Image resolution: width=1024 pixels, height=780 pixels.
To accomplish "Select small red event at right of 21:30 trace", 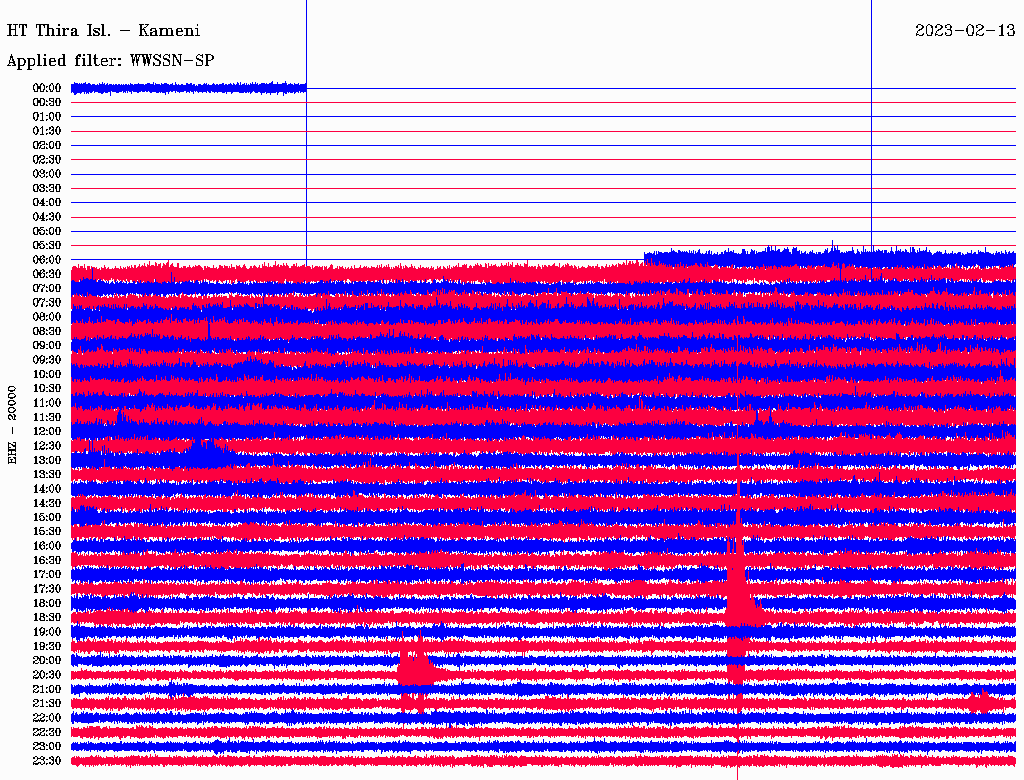I will pos(982,701).
